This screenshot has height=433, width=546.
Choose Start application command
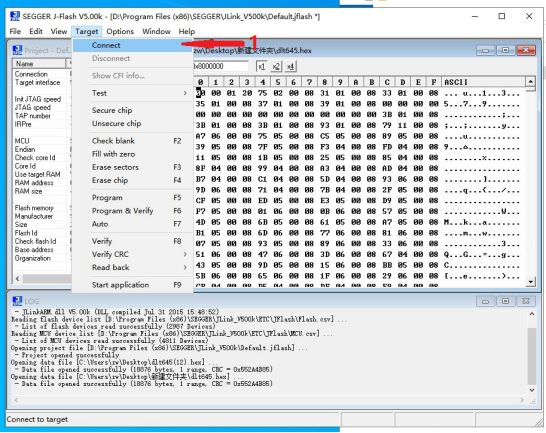tap(132, 285)
